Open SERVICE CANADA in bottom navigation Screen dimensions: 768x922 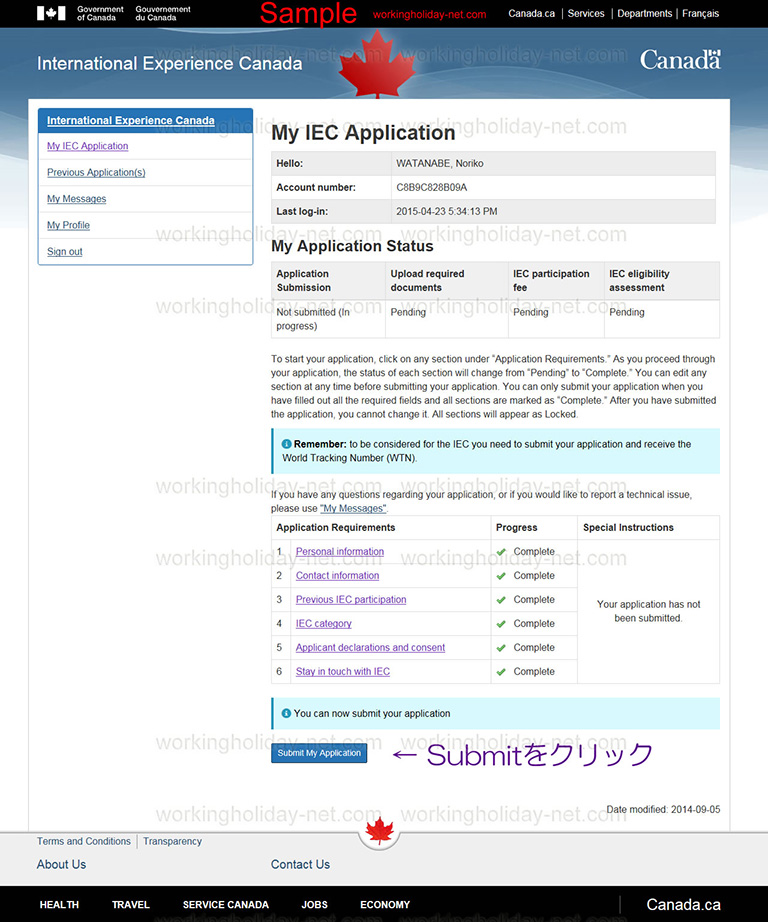point(225,905)
